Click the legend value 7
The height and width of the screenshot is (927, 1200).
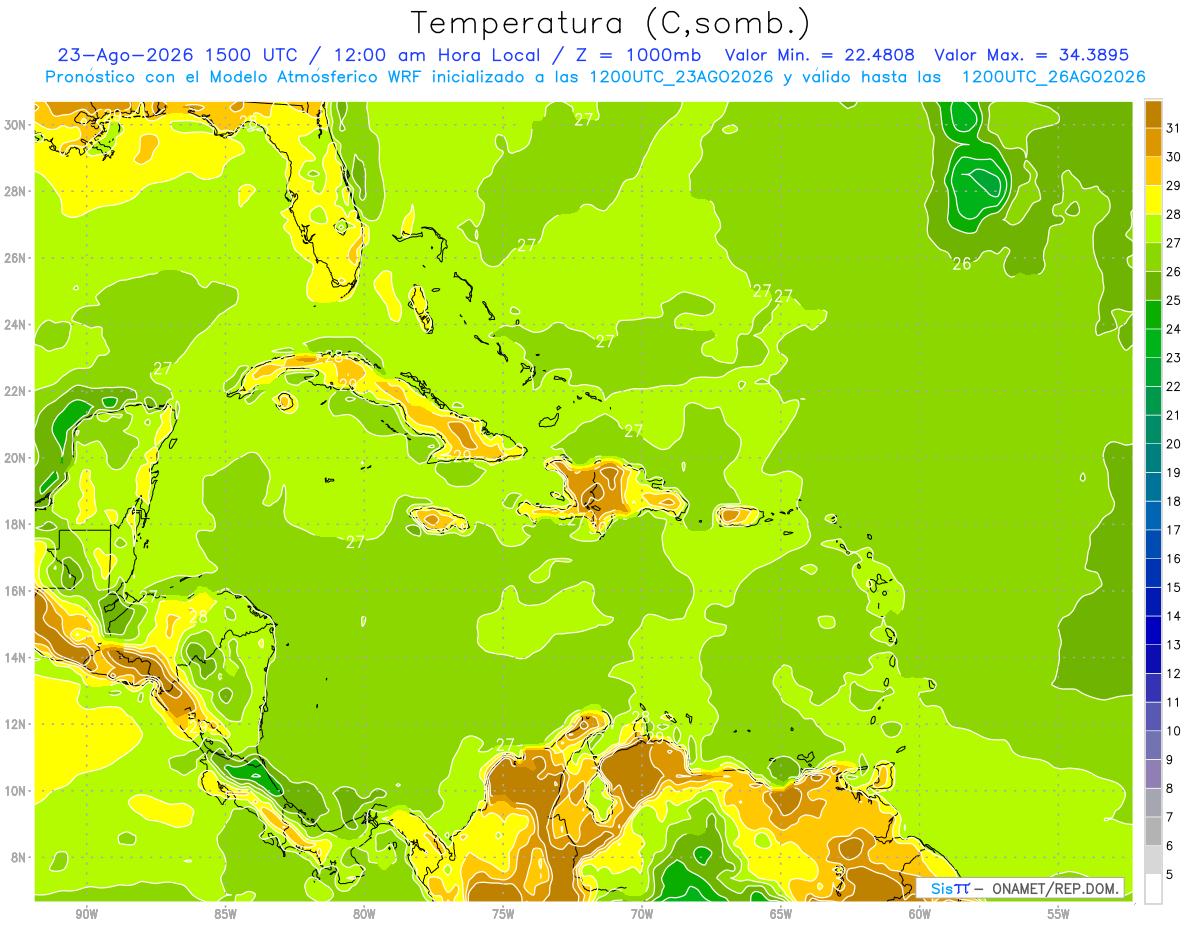[1170, 817]
